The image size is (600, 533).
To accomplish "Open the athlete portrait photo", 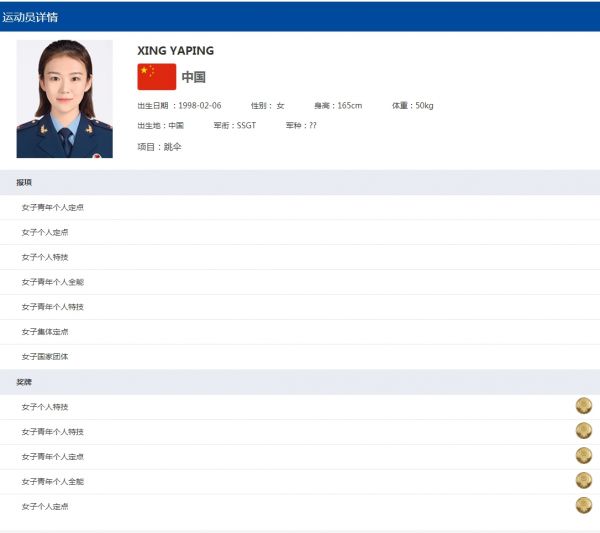I will tap(64, 99).
